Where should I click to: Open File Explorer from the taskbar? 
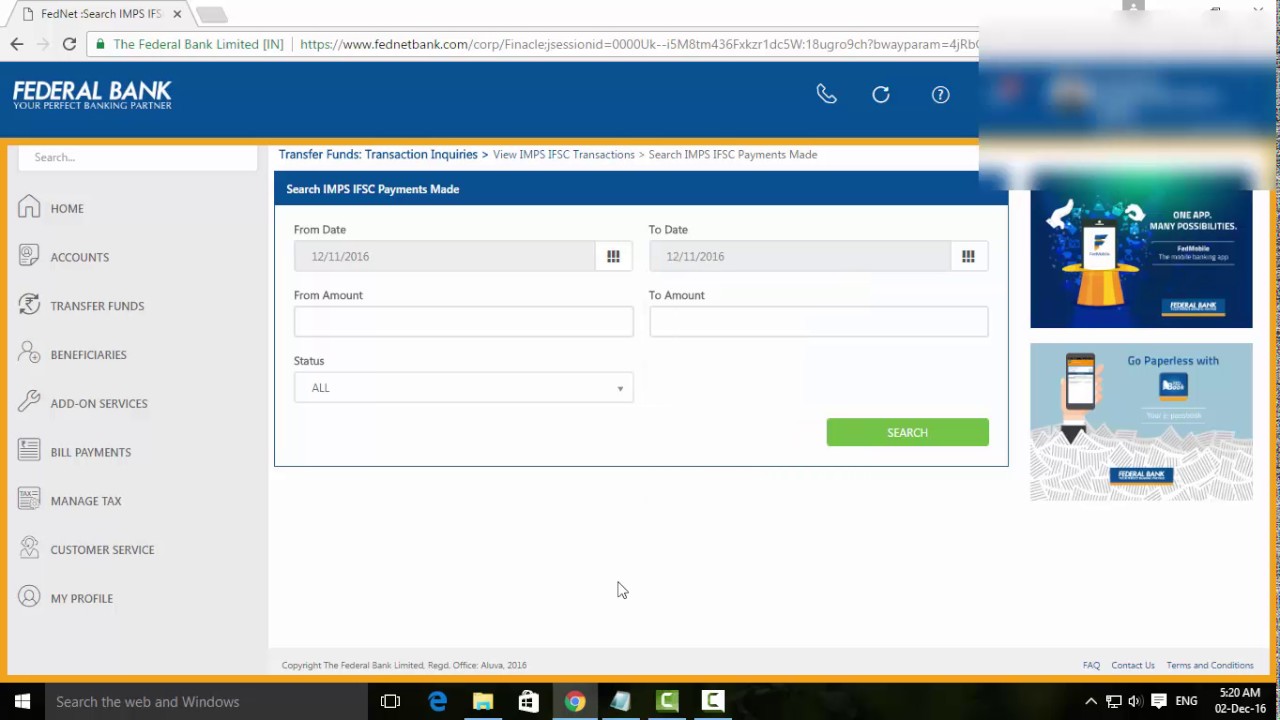(483, 702)
